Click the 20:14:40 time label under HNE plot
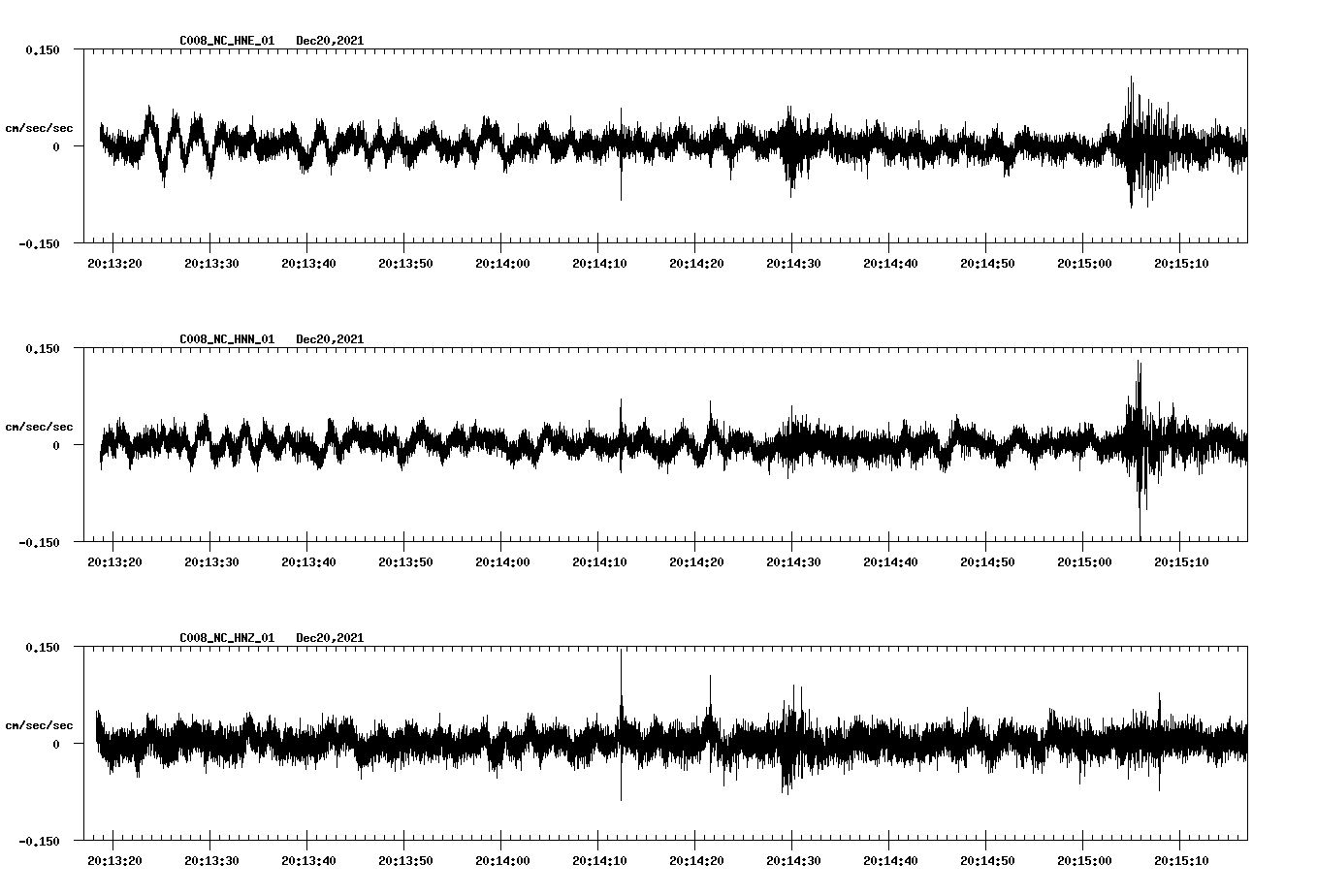This screenshot has height=896, width=1317. (890, 264)
